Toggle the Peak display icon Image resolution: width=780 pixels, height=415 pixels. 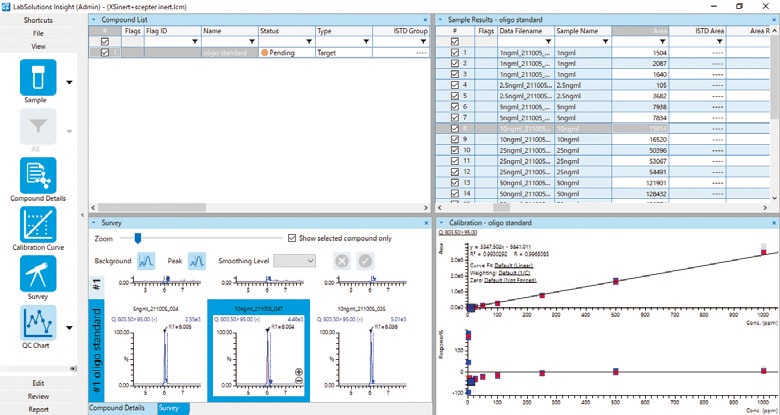pyautogui.click(x=197, y=260)
